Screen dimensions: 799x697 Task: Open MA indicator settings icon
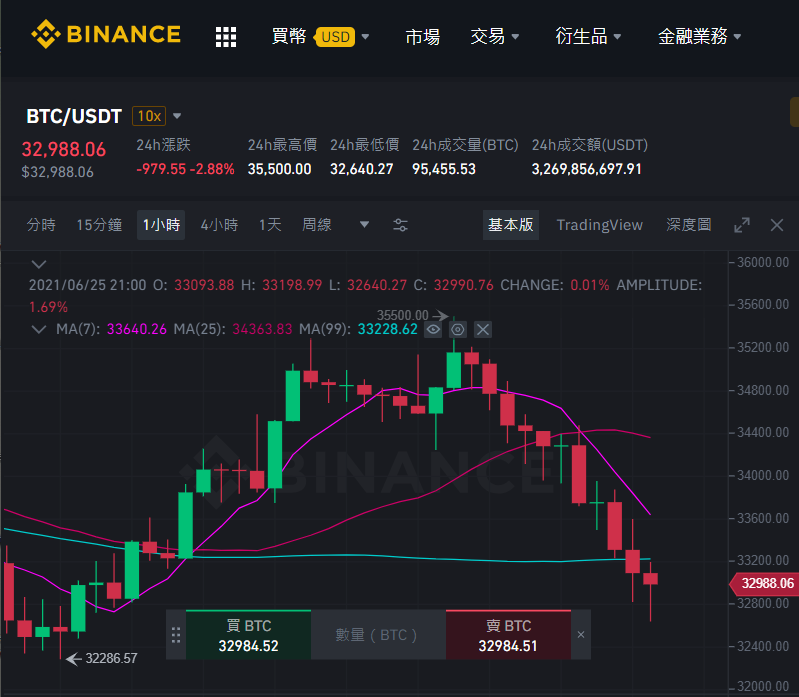(458, 330)
